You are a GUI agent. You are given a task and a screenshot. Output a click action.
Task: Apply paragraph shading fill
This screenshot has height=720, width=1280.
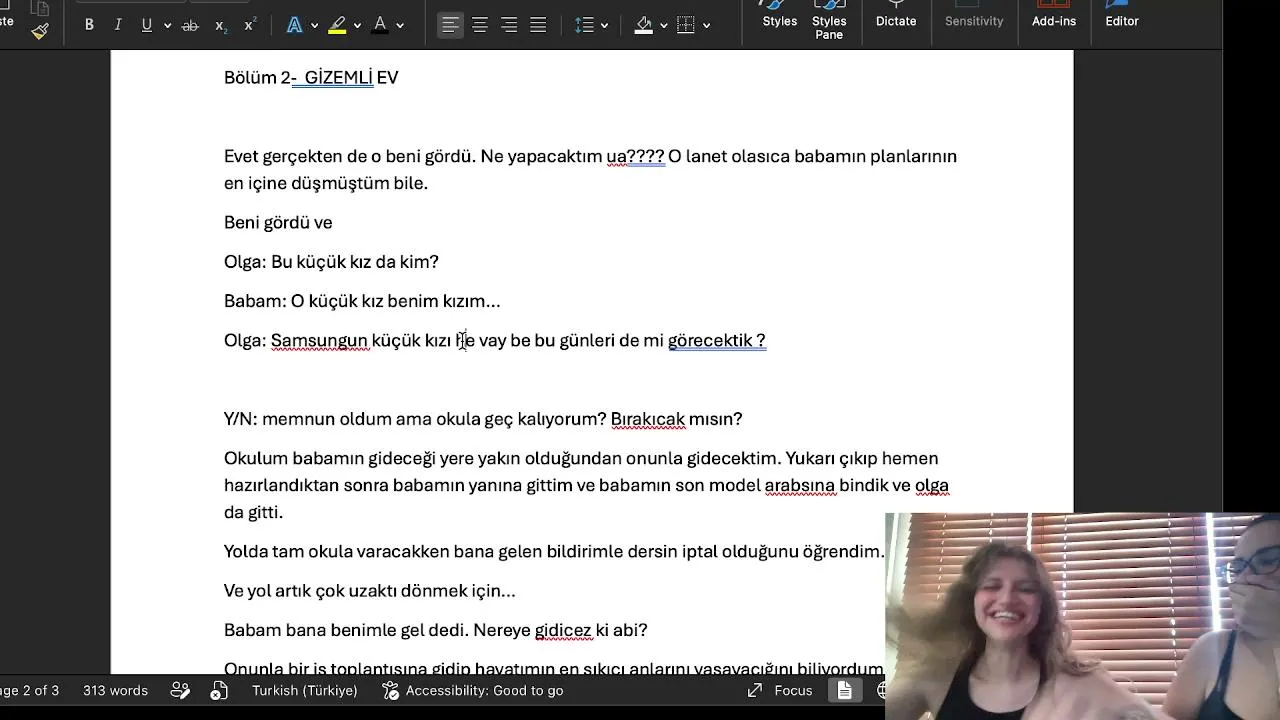644,25
